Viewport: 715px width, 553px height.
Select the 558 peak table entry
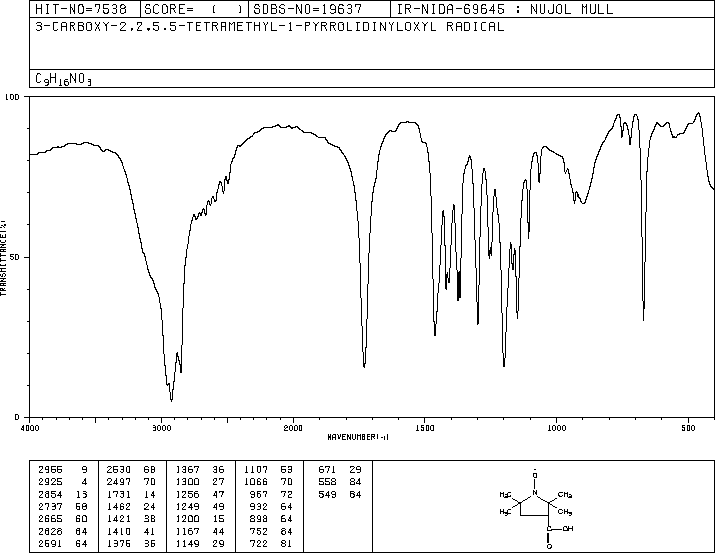(340, 481)
